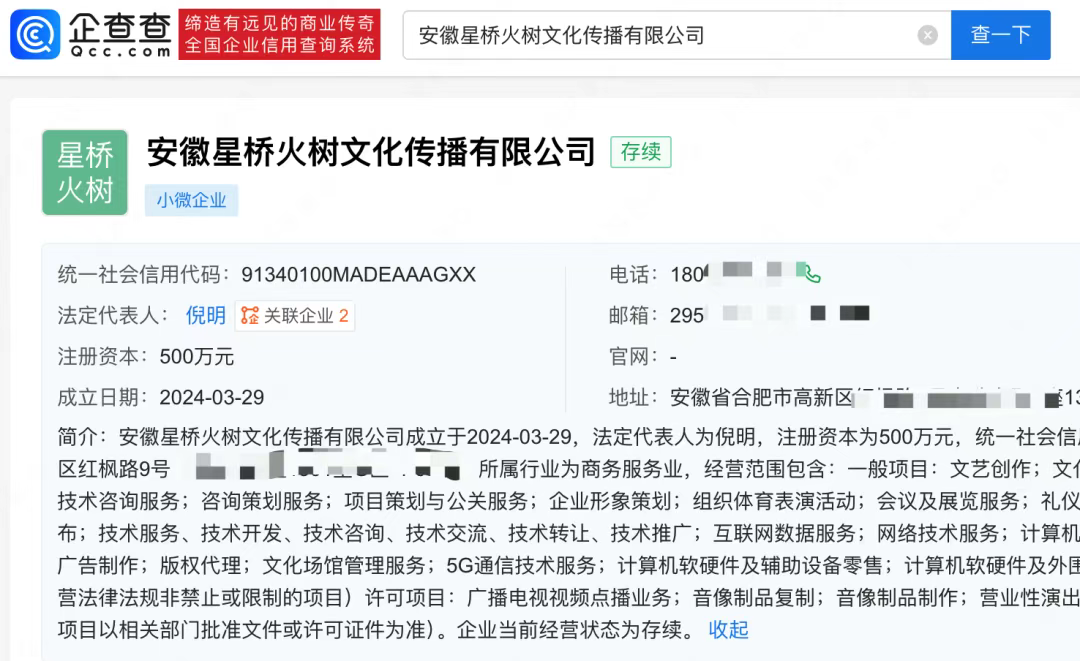This screenshot has width=1080, height=661.
Task: Click the 存续 status tag
Action: (x=641, y=152)
